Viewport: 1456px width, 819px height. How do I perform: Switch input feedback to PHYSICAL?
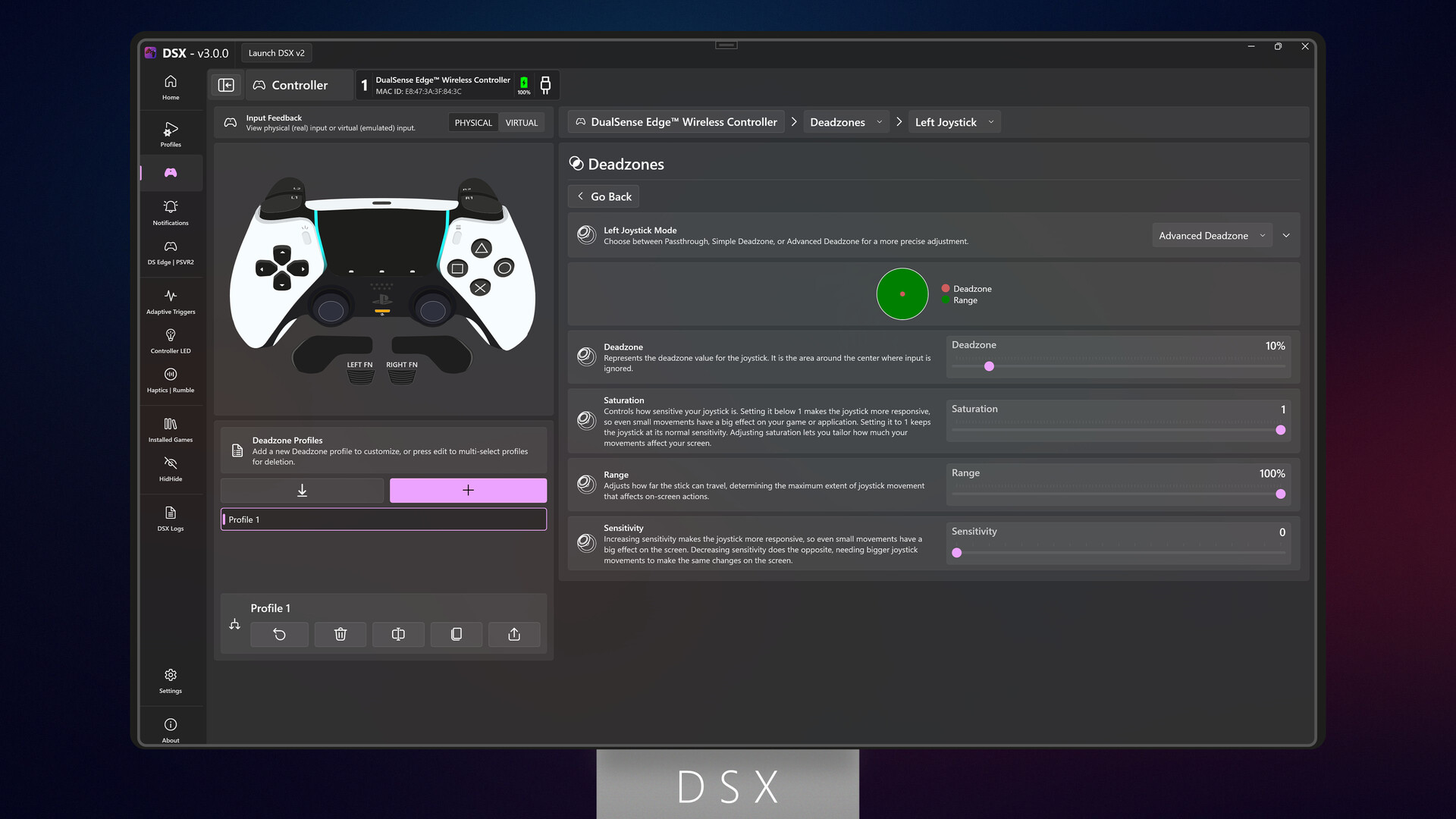pyautogui.click(x=472, y=122)
